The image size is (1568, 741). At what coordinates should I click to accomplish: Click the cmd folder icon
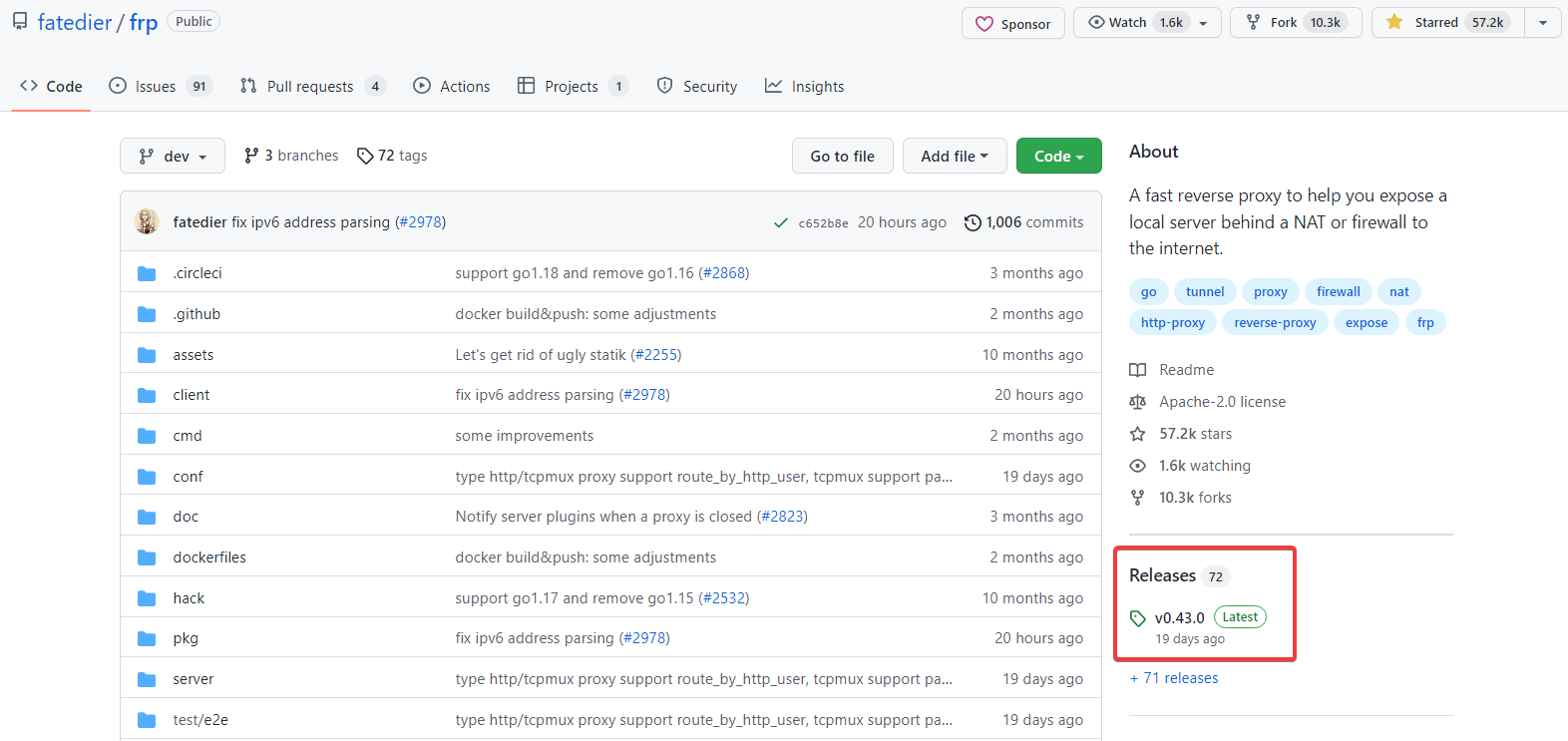tap(147, 436)
